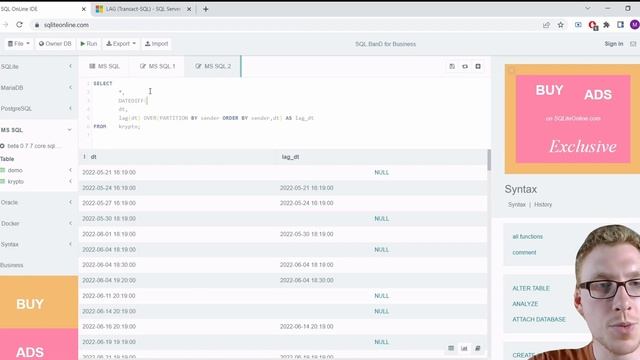Expand the PostgreSQL section
This screenshot has height=360, width=640.
pos(70,108)
